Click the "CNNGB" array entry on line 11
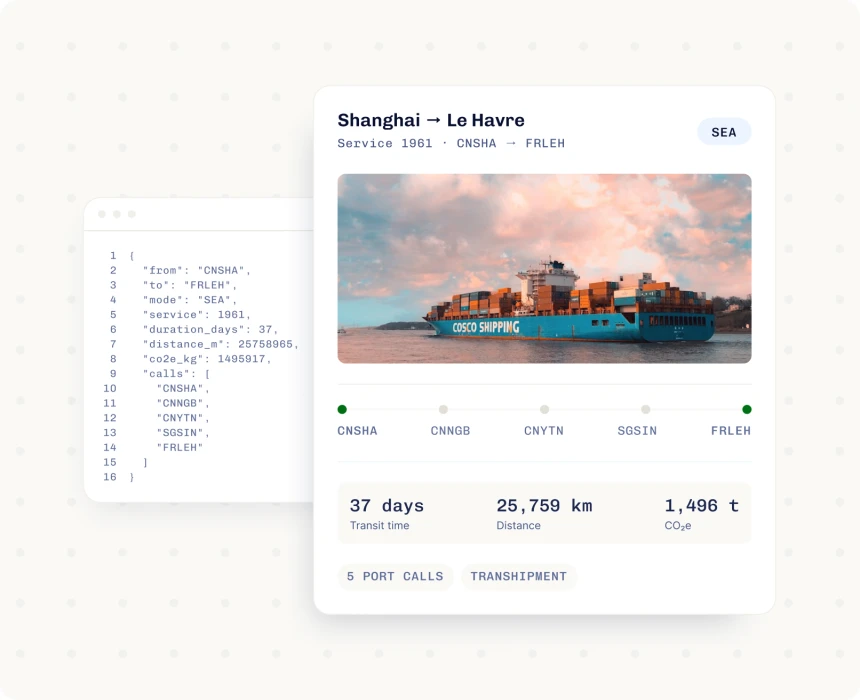Image resolution: width=860 pixels, height=700 pixels. point(183,404)
